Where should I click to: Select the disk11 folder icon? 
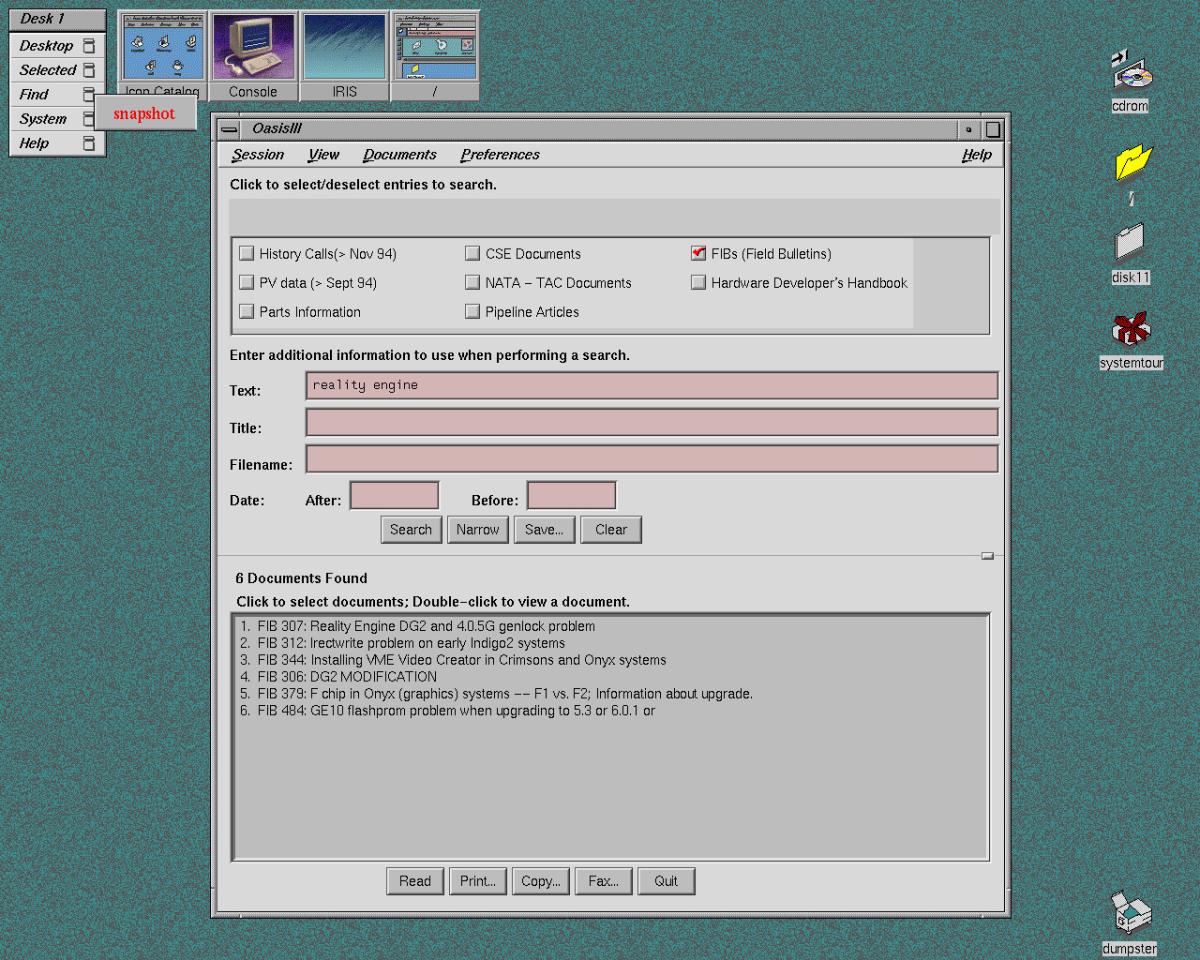(x=1129, y=243)
